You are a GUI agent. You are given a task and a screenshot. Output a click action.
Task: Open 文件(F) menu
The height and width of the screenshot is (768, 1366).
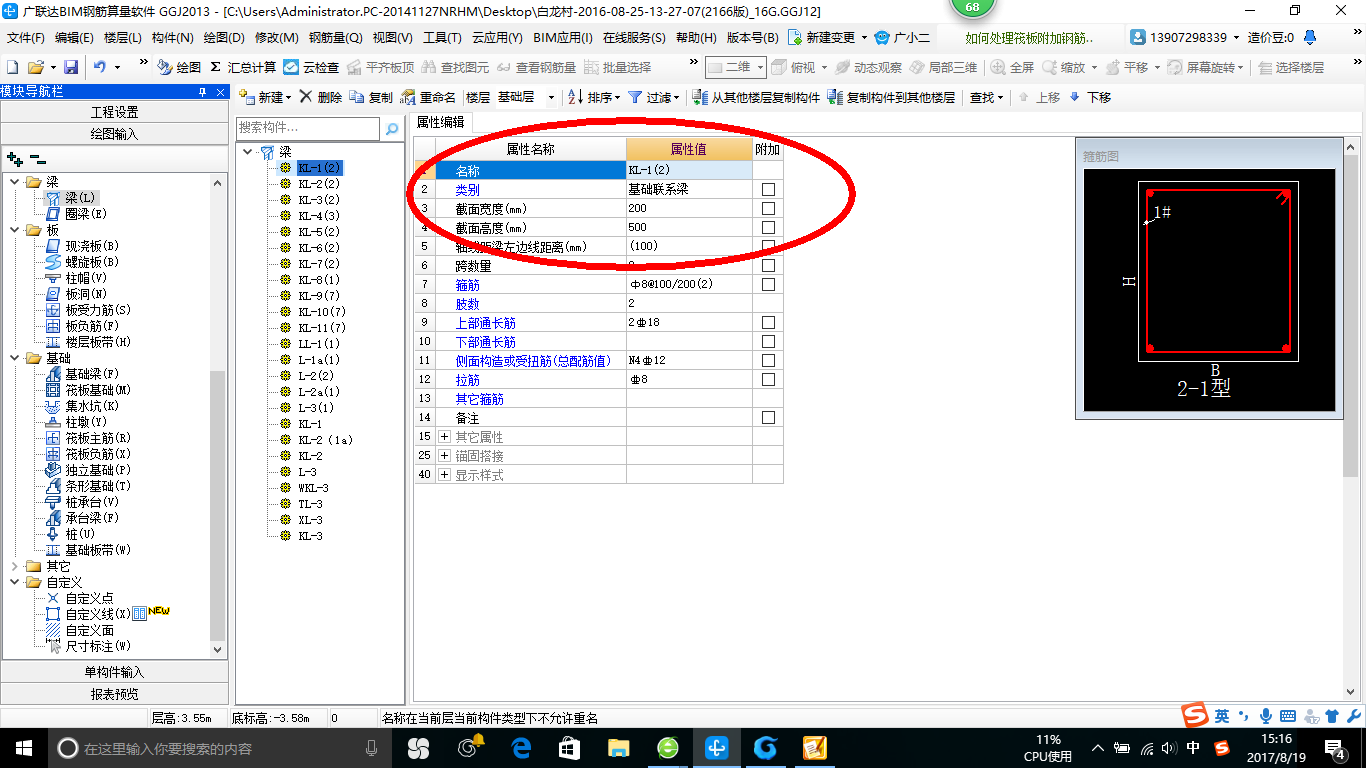[26, 38]
